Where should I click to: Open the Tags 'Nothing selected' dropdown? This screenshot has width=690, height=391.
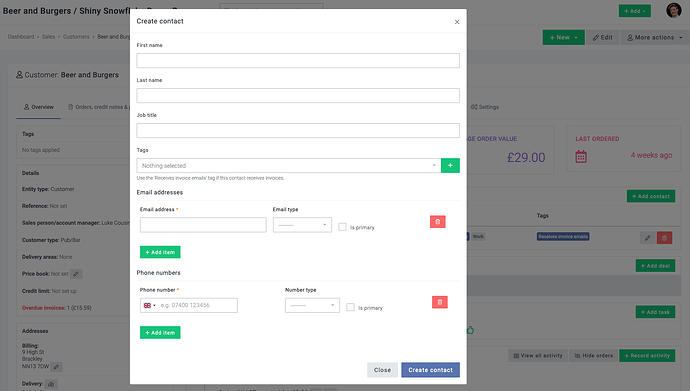289,166
